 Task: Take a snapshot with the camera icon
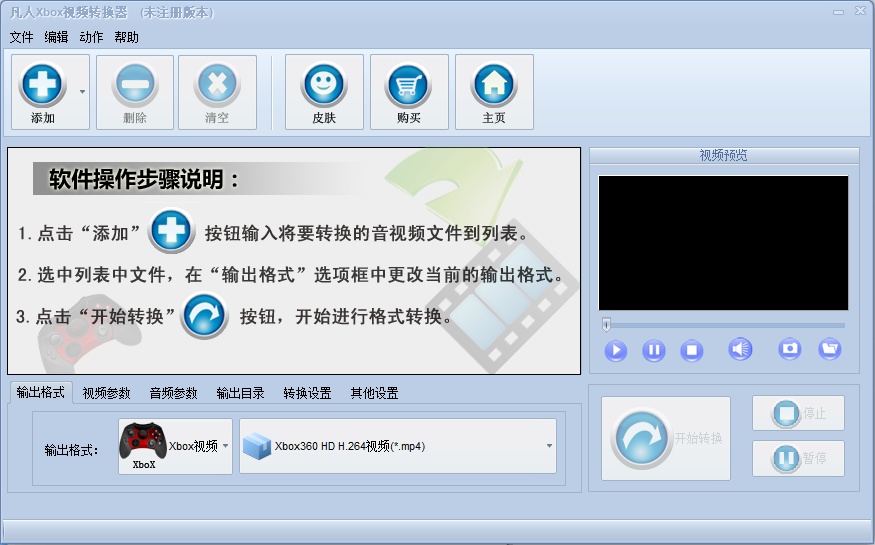tap(790, 349)
